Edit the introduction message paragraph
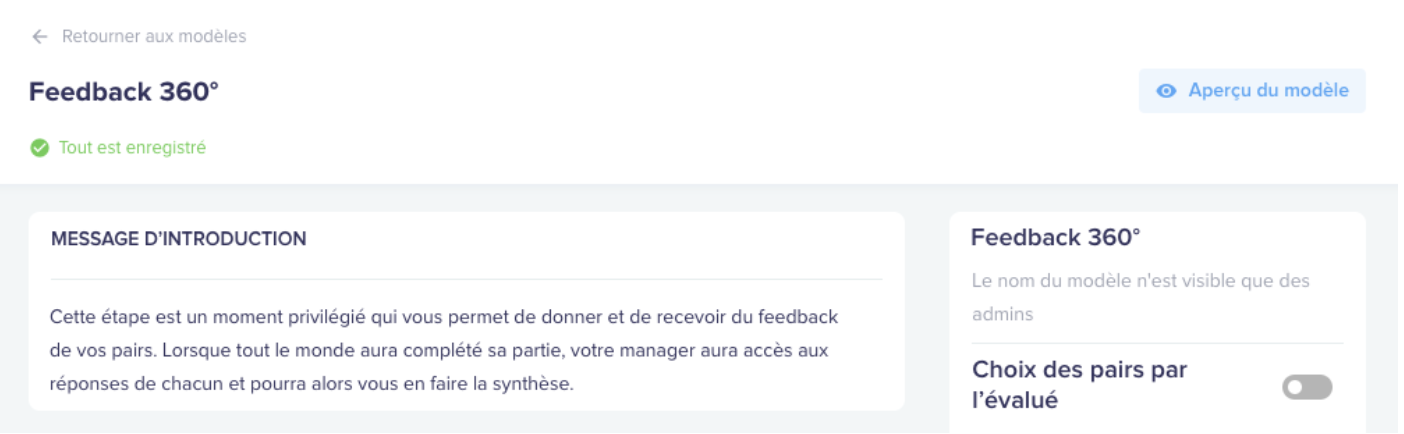 [444, 350]
